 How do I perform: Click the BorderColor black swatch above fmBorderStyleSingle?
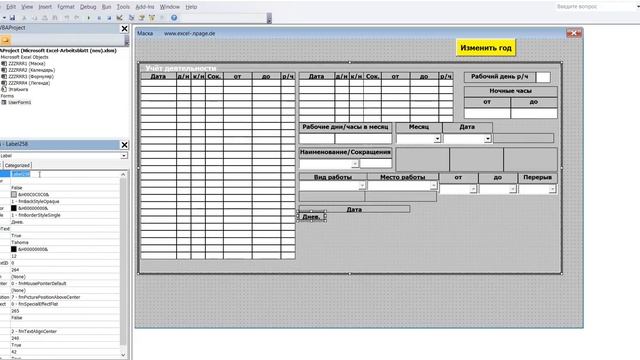(x=14, y=208)
